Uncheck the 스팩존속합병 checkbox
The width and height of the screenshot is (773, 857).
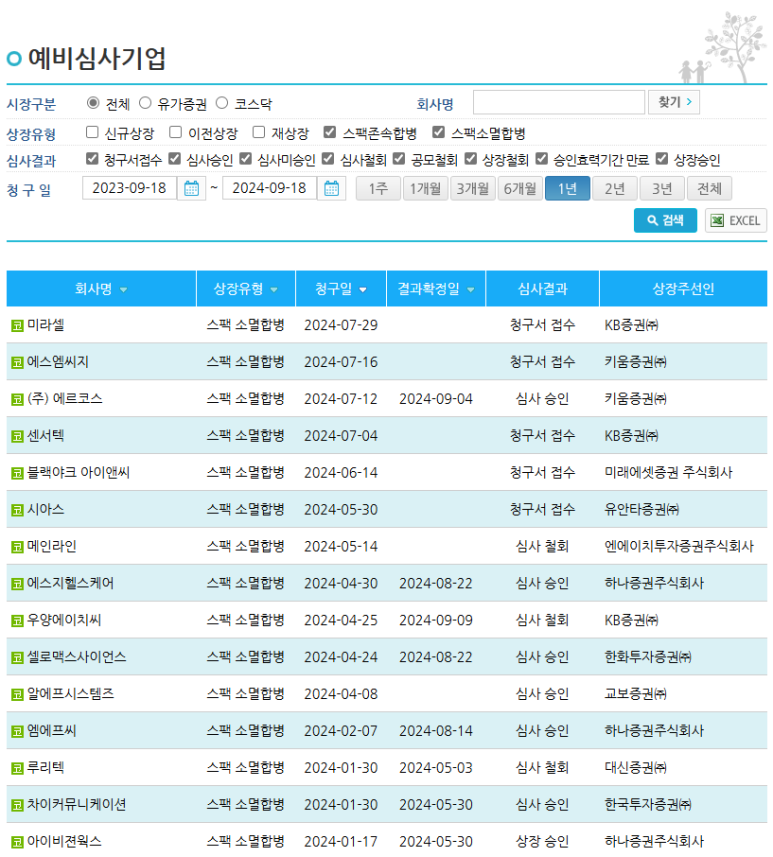coord(330,132)
